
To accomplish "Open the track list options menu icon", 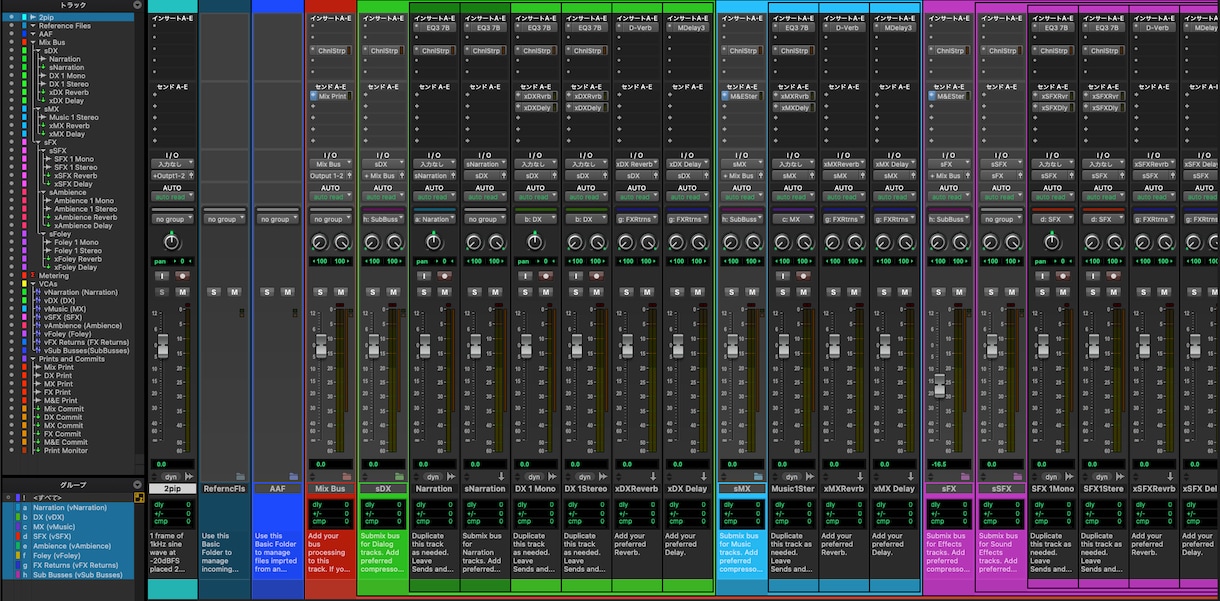I will point(137,5).
